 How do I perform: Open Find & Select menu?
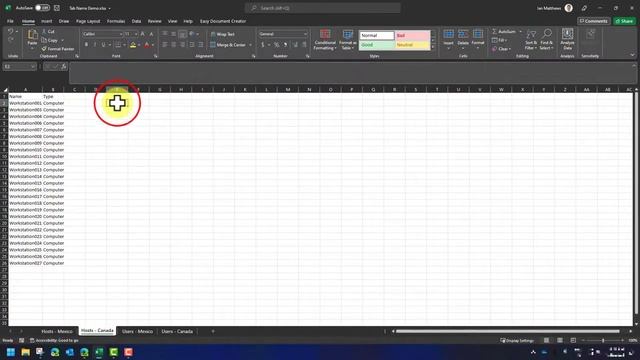[546, 40]
